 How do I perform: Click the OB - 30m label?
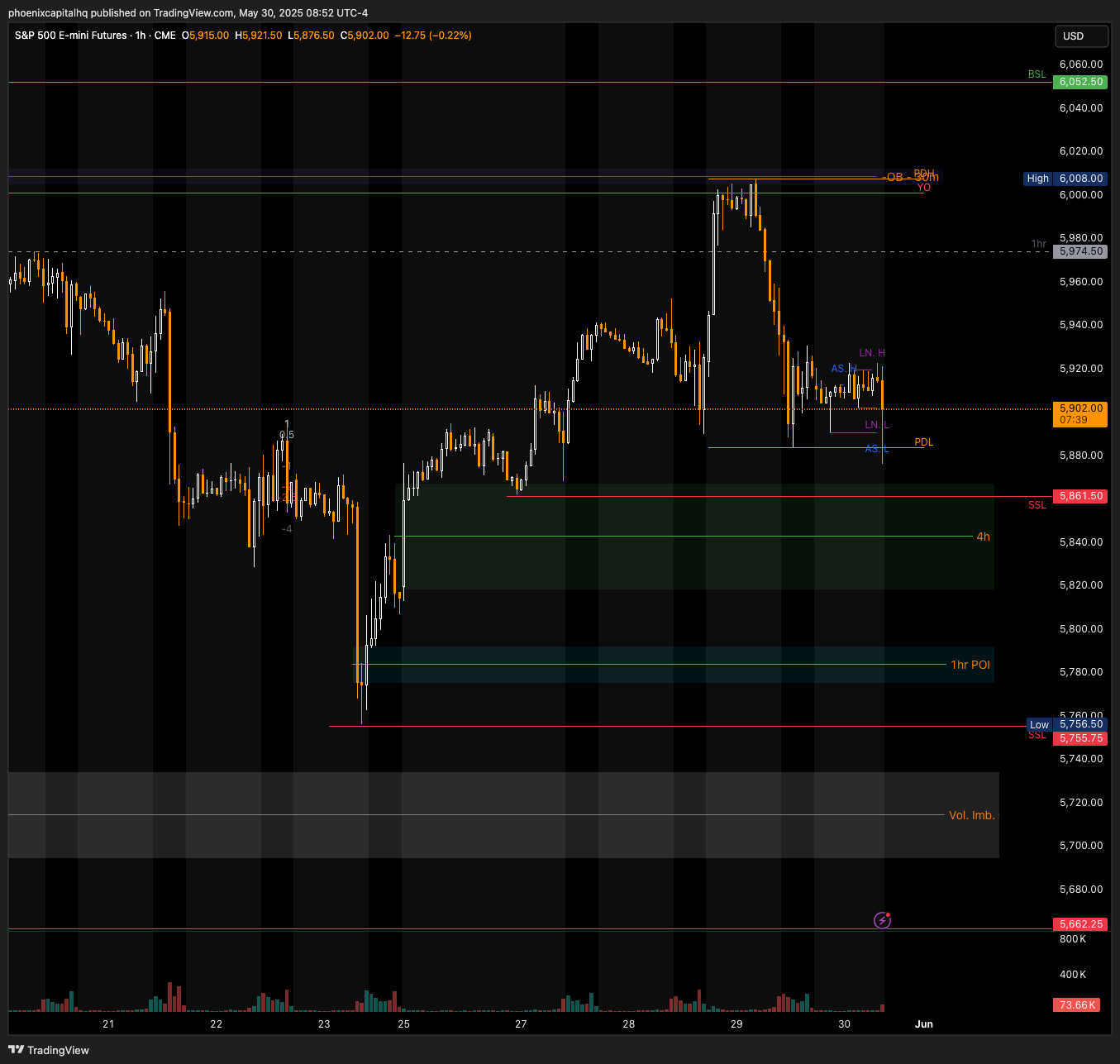tap(911, 178)
